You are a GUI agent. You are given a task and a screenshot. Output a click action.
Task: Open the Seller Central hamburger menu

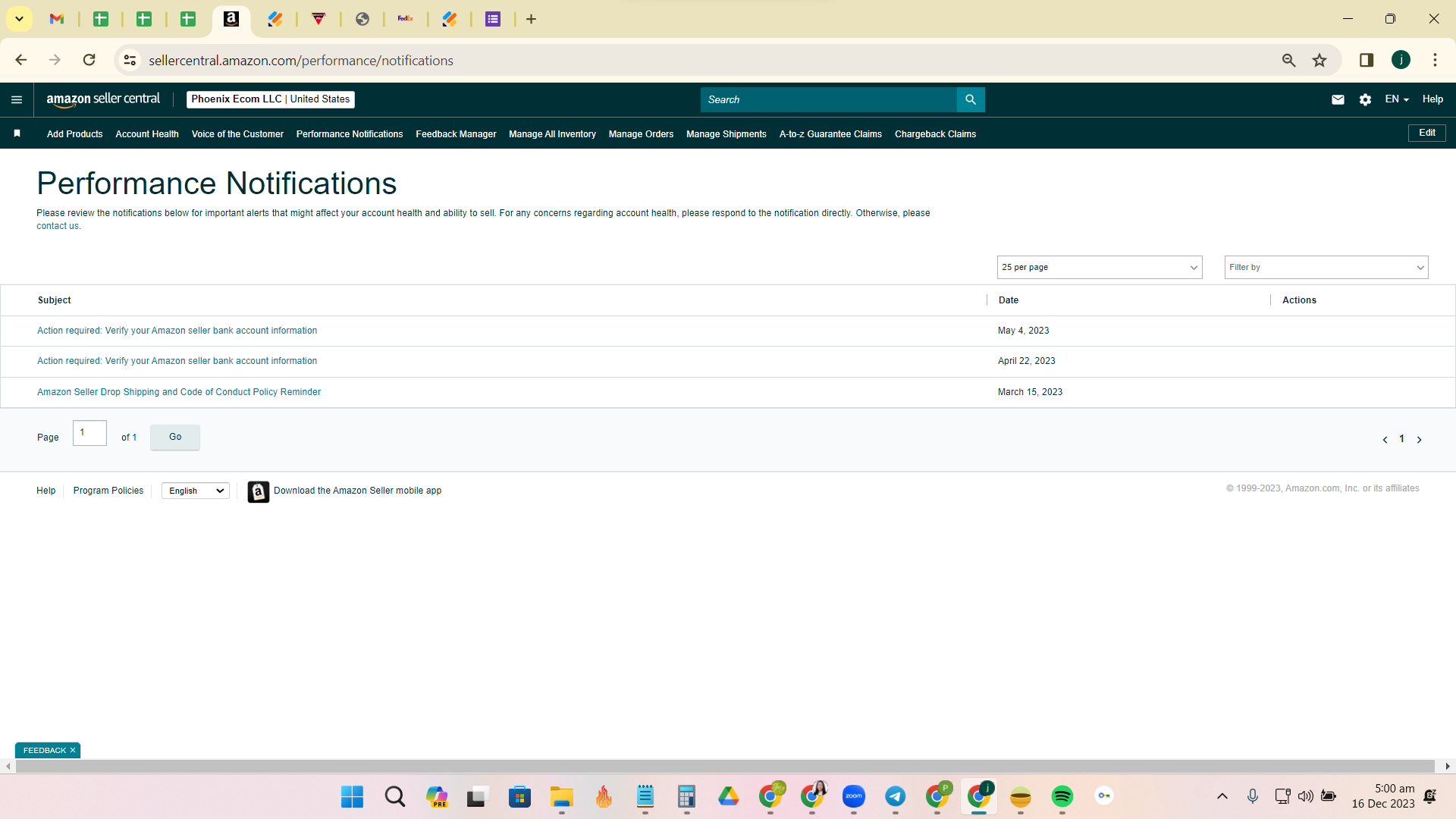(17, 99)
